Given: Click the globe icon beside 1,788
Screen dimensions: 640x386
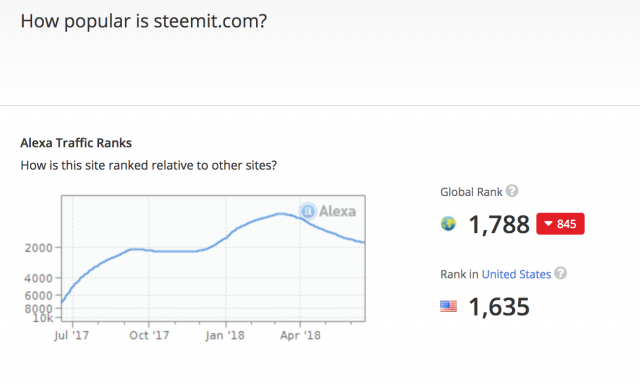Looking at the screenshot, I should pos(448,224).
